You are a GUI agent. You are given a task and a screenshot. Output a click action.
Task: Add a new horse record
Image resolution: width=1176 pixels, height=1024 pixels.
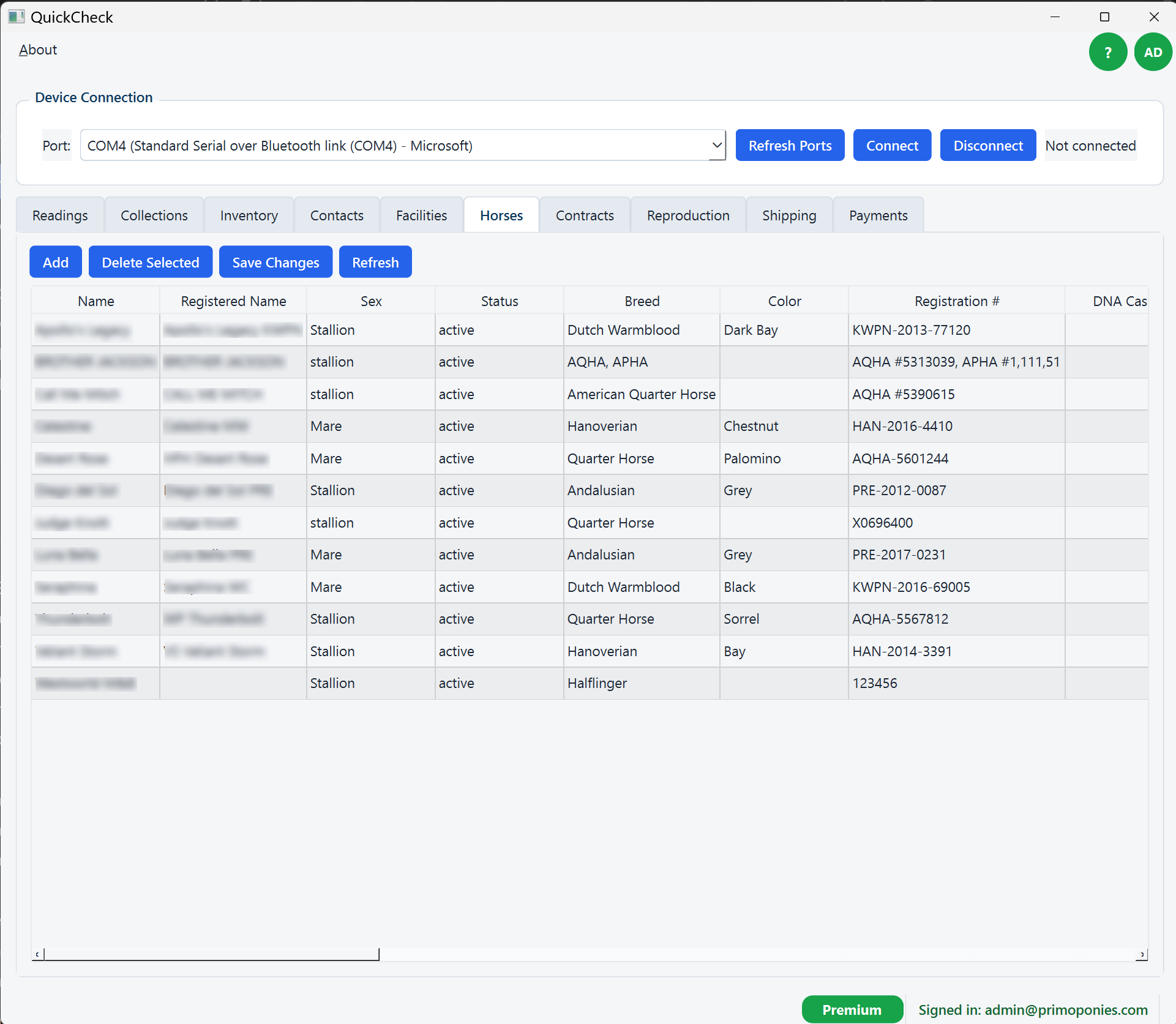[56, 262]
